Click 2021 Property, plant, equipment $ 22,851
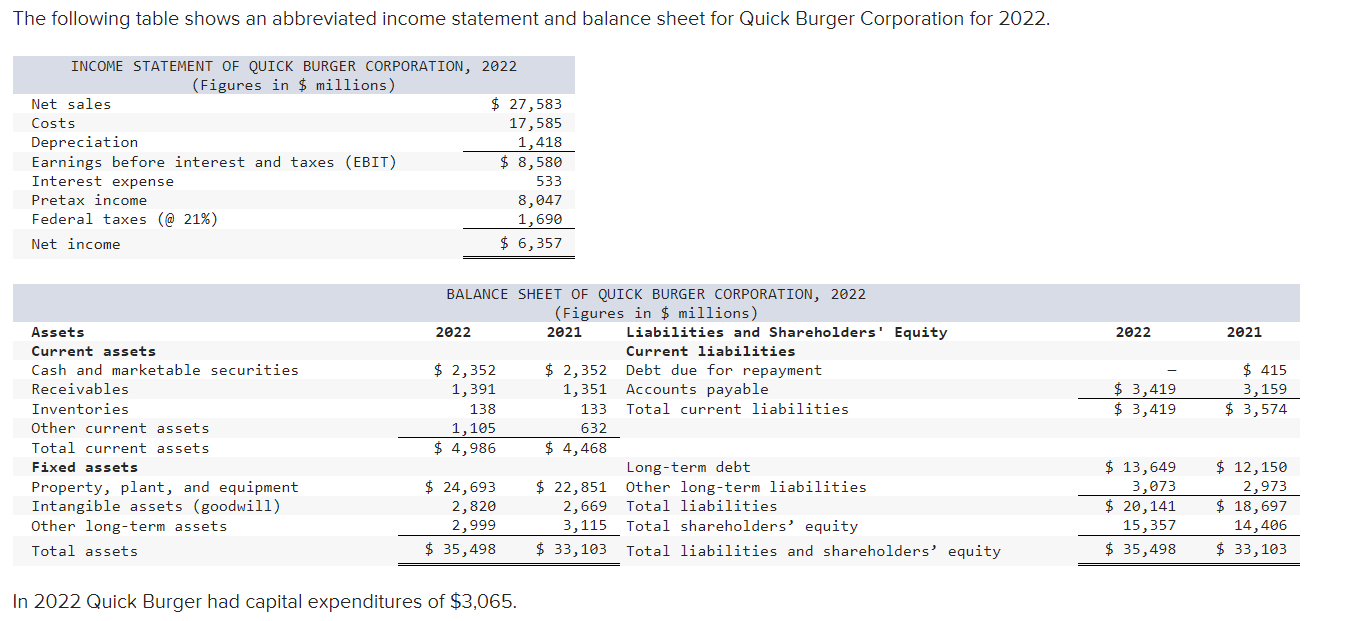 572,487
